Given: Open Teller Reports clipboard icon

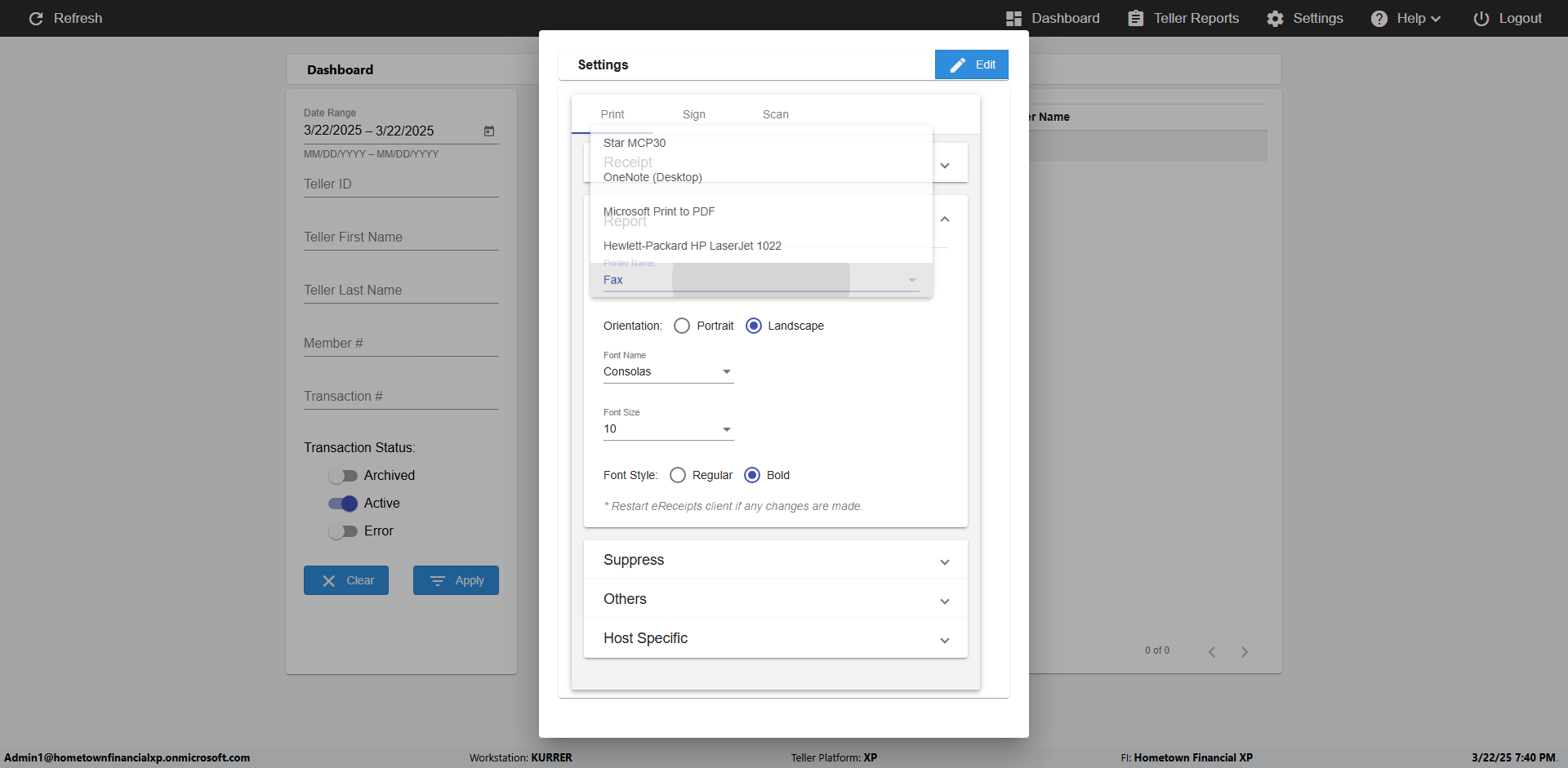Looking at the screenshot, I should click(x=1135, y=18).
